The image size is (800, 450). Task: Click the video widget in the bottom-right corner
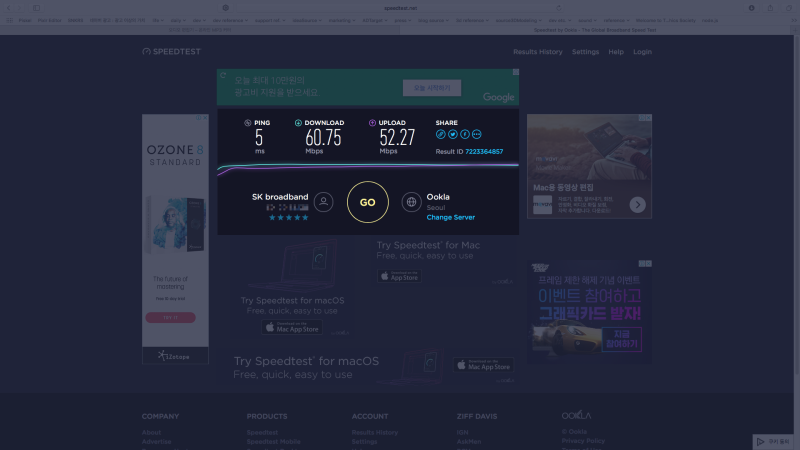(x=774, y=441)
